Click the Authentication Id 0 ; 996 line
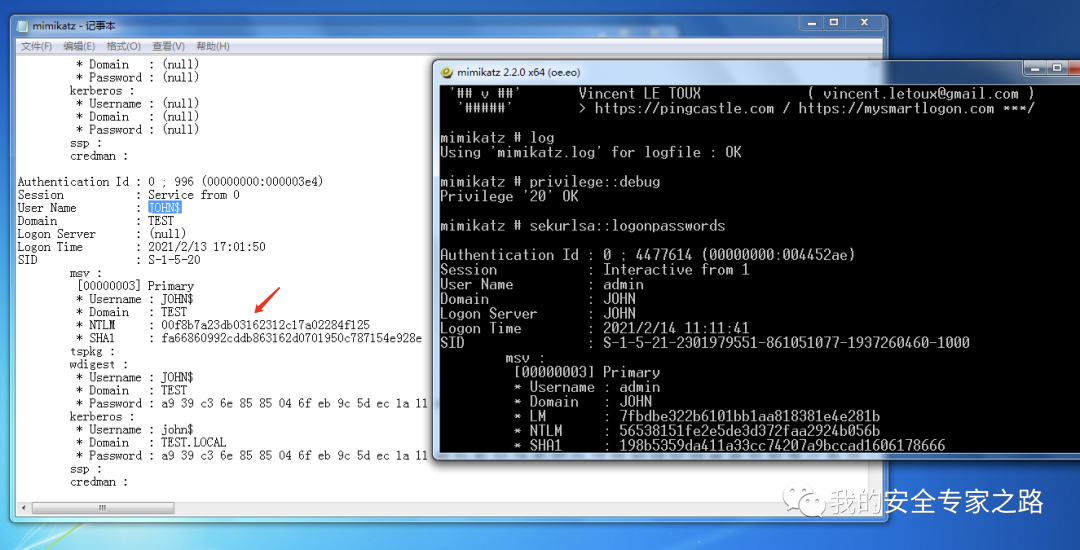 pos(170,182)
